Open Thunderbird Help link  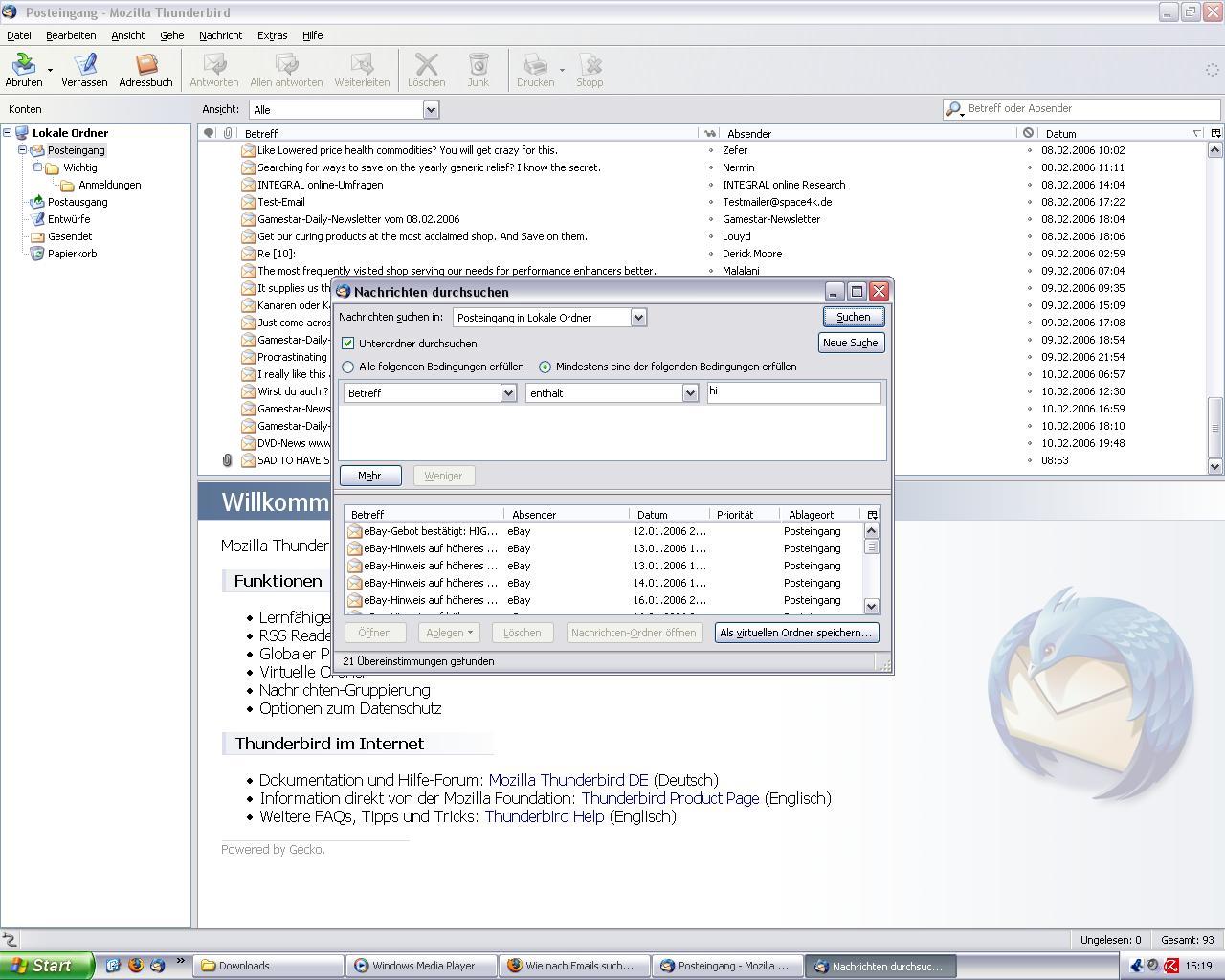[x=545, y=816]
